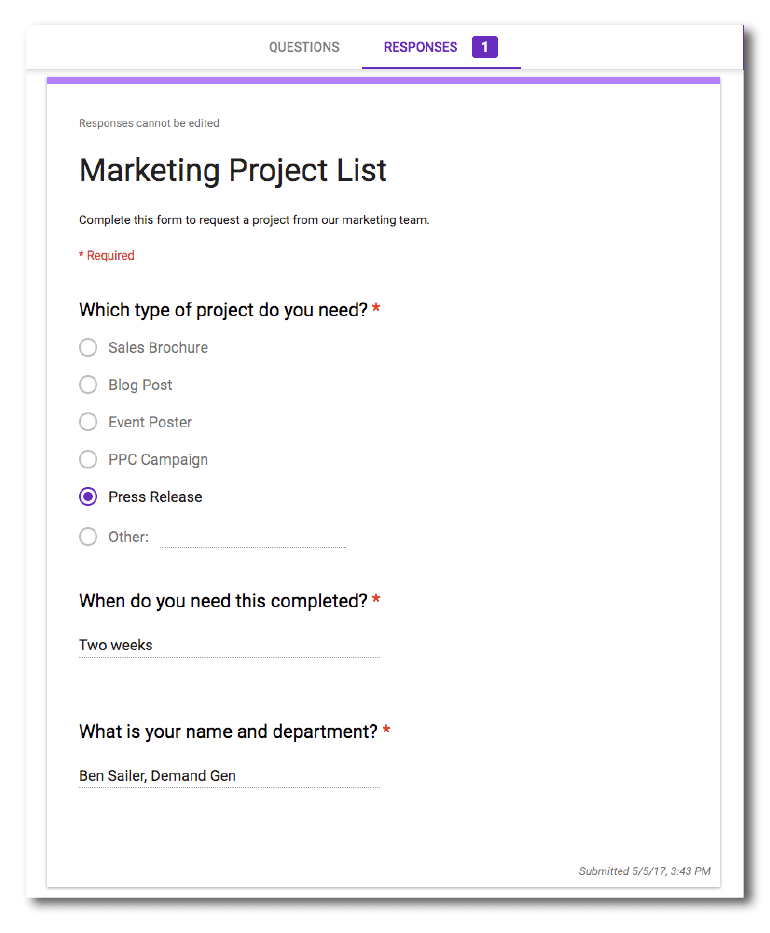
Task: Select the Sales Brochure radio button
Action: coord(88,348)
